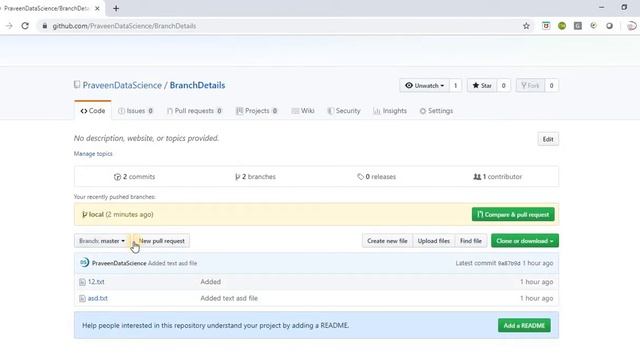Open the Branch: master dropdown
This screenshot has height=360, width=640.
click(x=102, y=241)
